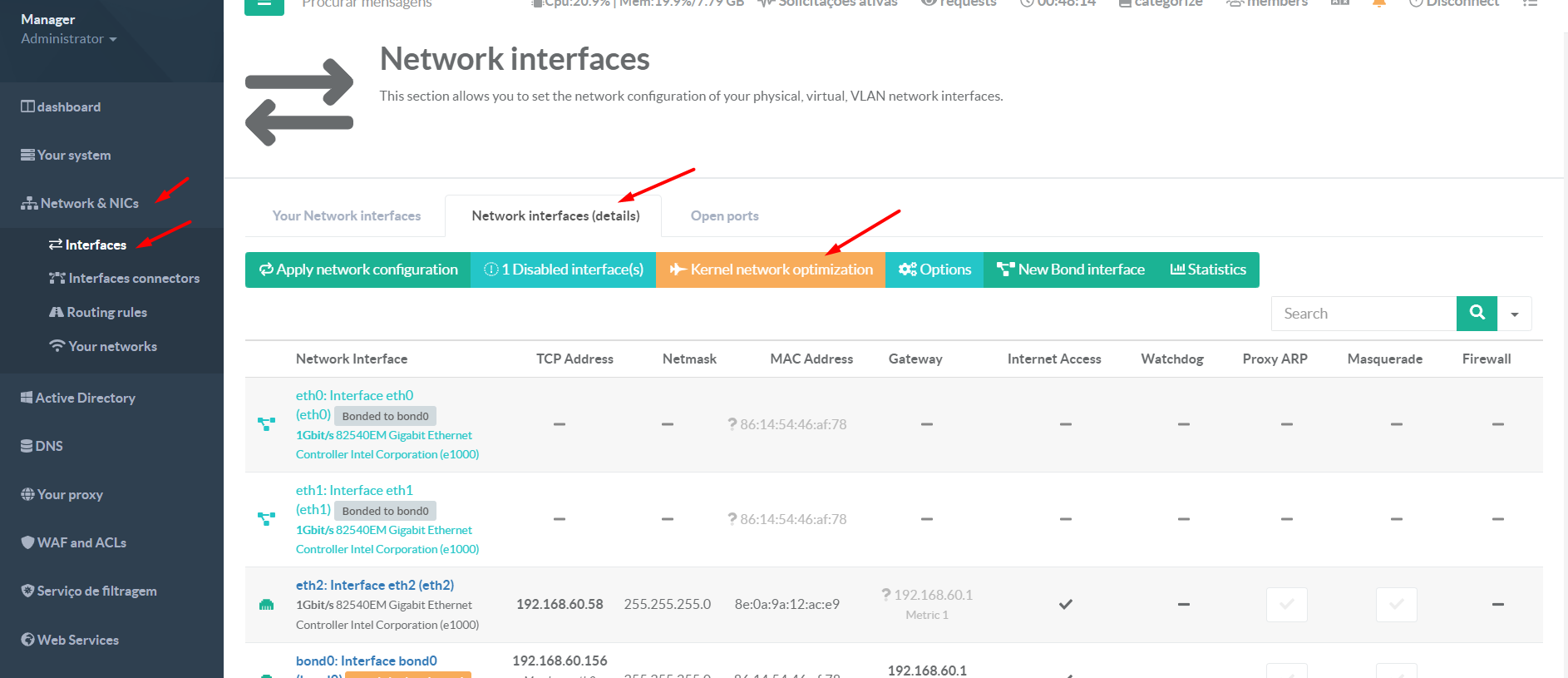
Task: Click the eth0 bonded interface icon
Action: pyautogui.click(x=266, y=424)
